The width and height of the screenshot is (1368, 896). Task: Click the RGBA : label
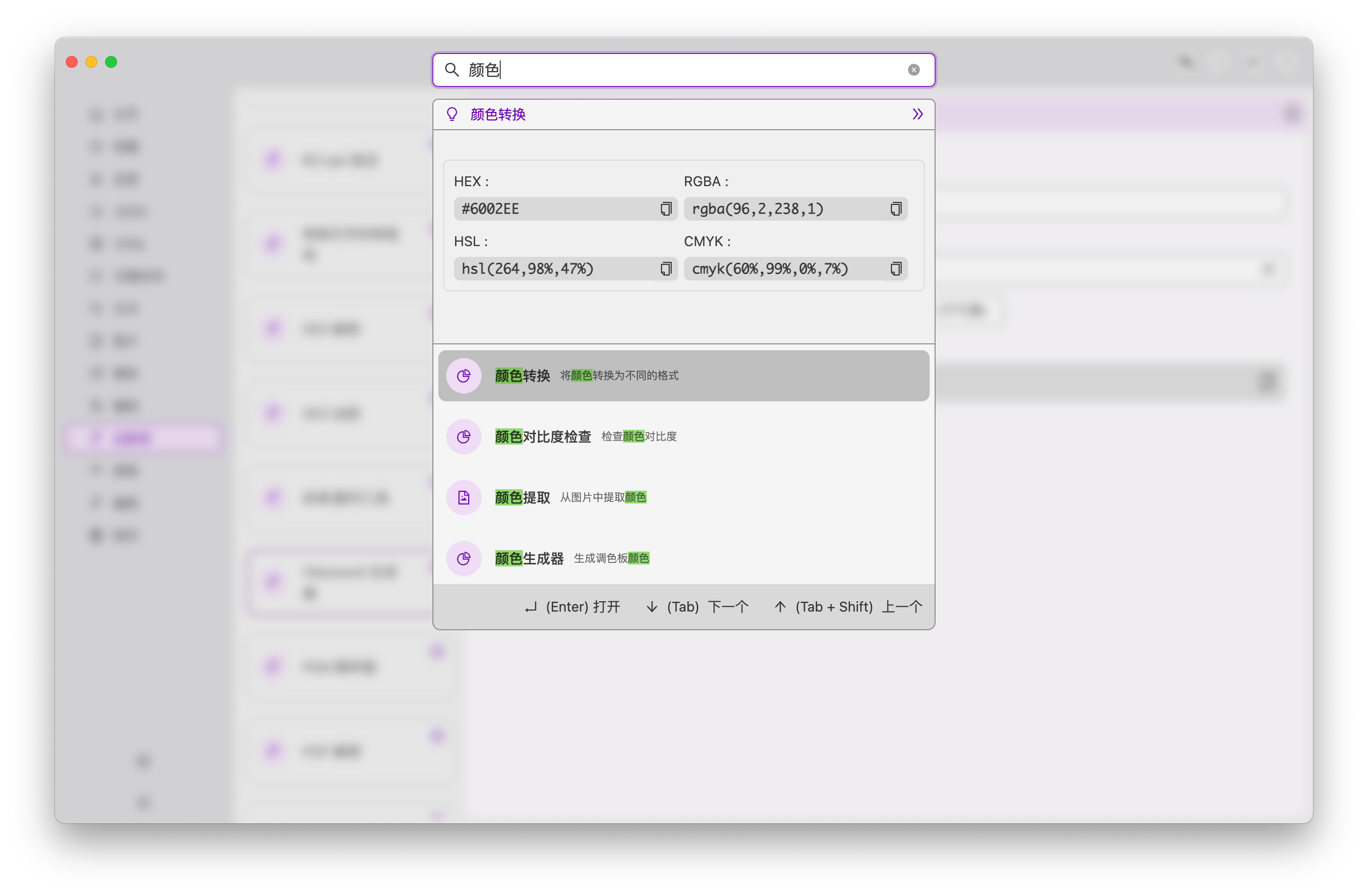[707, 182]
